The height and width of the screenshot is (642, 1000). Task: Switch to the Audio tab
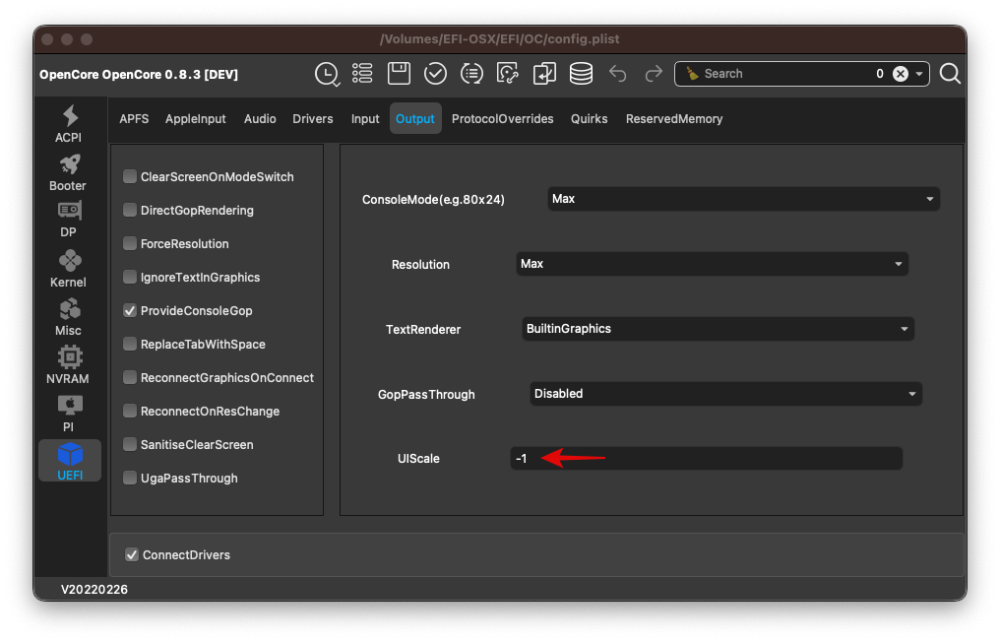260,119
